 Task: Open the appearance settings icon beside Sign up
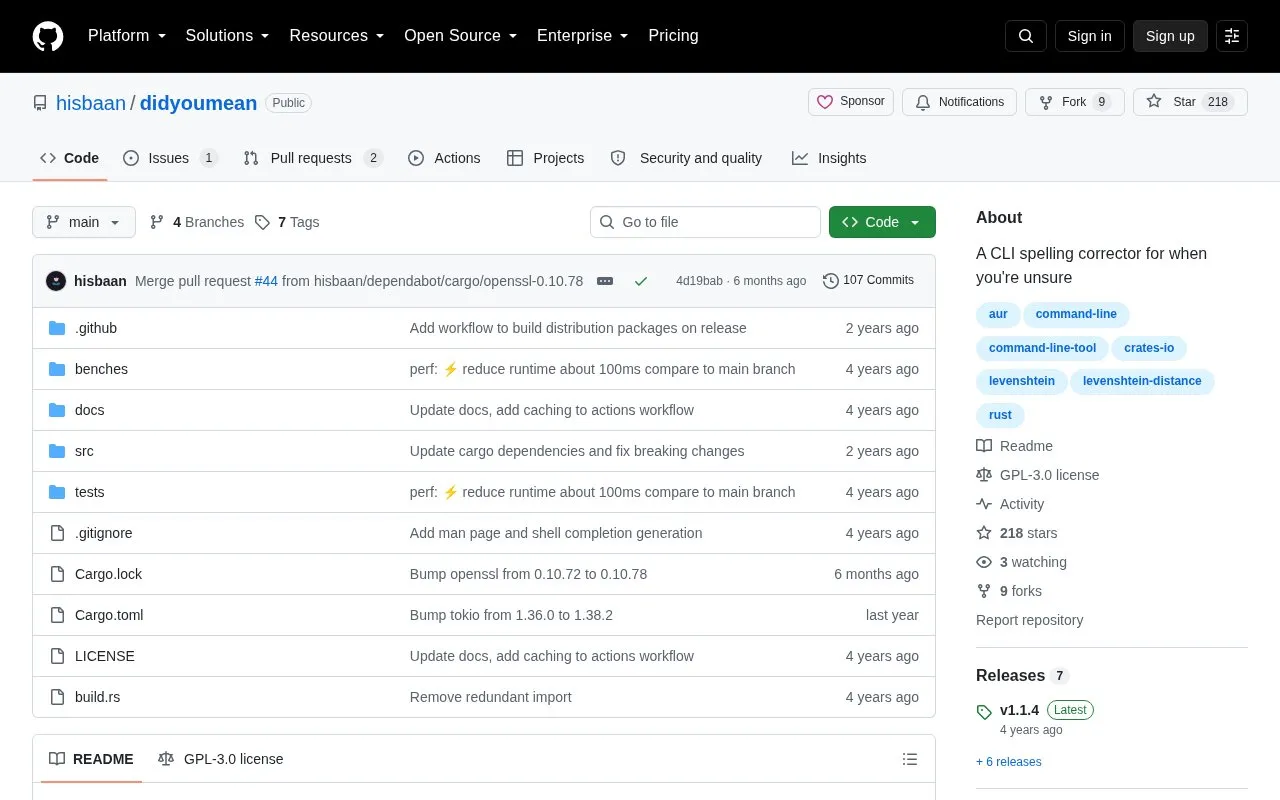[x=1232, y=36]
